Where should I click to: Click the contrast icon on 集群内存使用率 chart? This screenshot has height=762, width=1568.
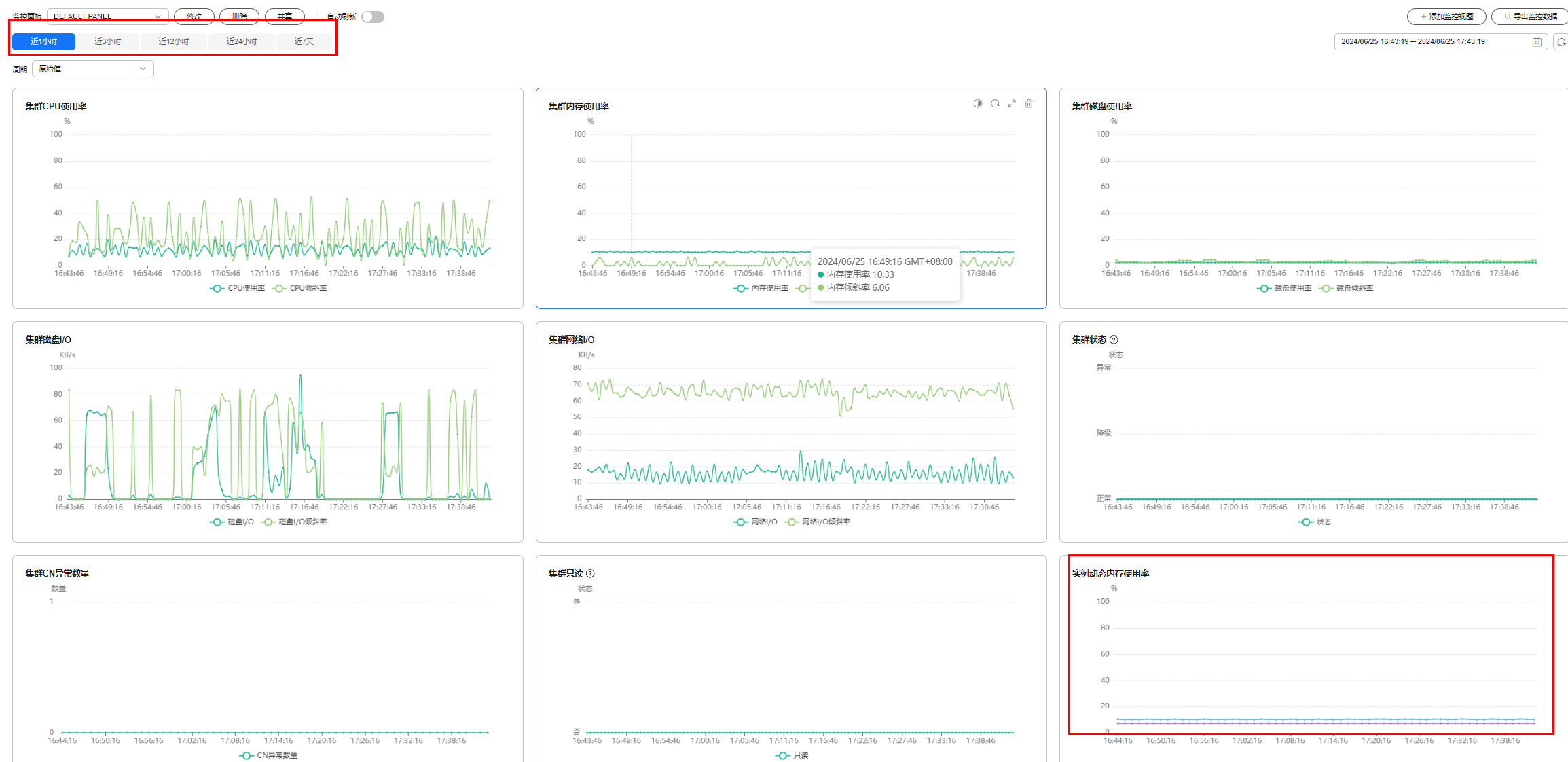[x=978, y=103]
